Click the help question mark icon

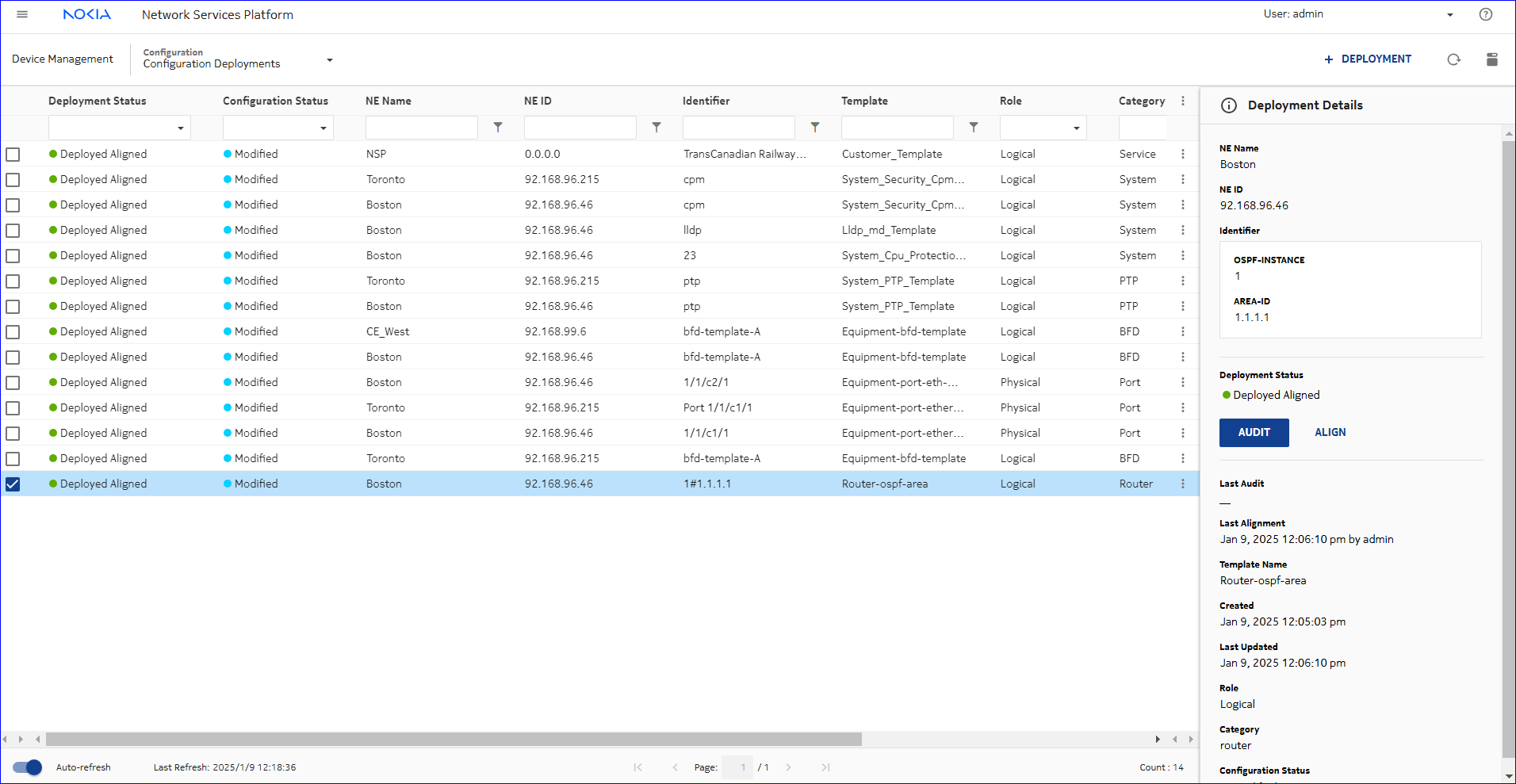[x=1485, y=14]
